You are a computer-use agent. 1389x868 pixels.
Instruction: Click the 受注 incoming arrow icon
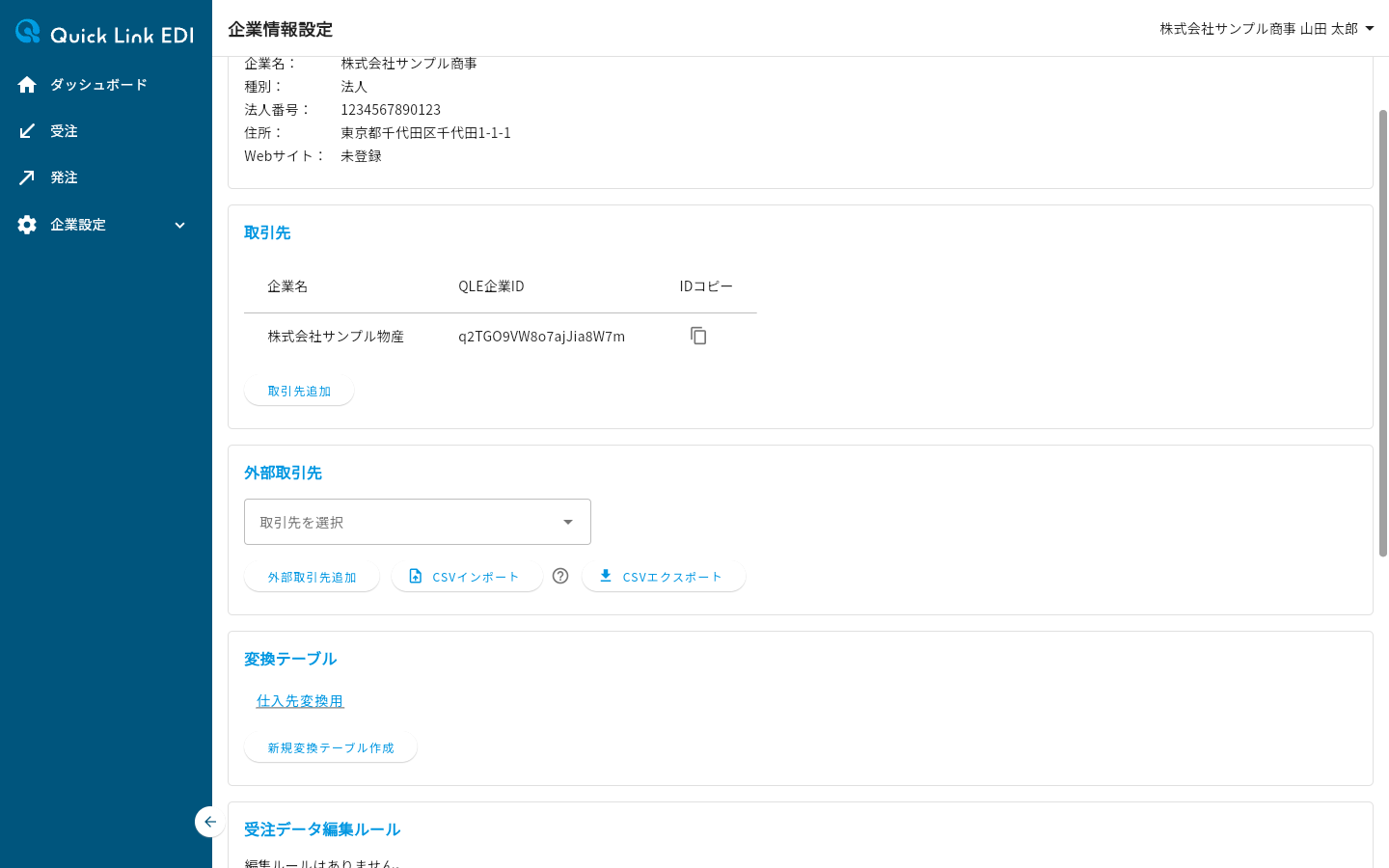(x=27, y=131)
